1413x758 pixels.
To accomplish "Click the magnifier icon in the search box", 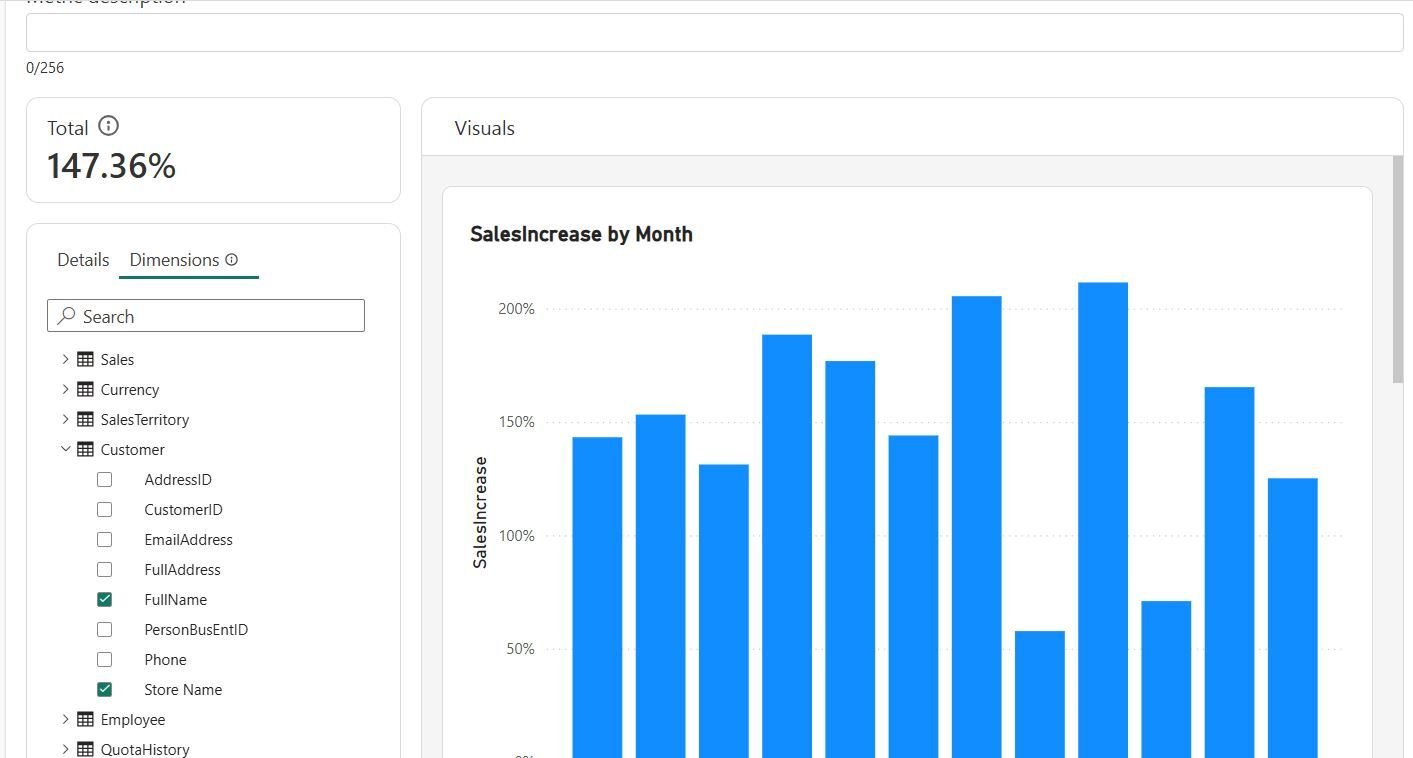I will coord(66,315).
